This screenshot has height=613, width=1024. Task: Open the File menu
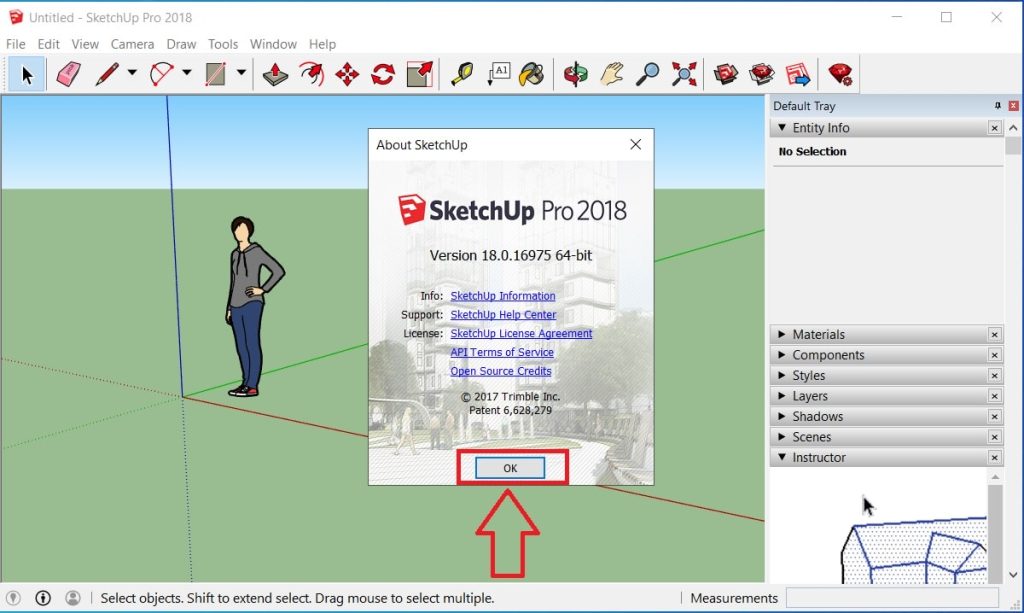[16, 44]
